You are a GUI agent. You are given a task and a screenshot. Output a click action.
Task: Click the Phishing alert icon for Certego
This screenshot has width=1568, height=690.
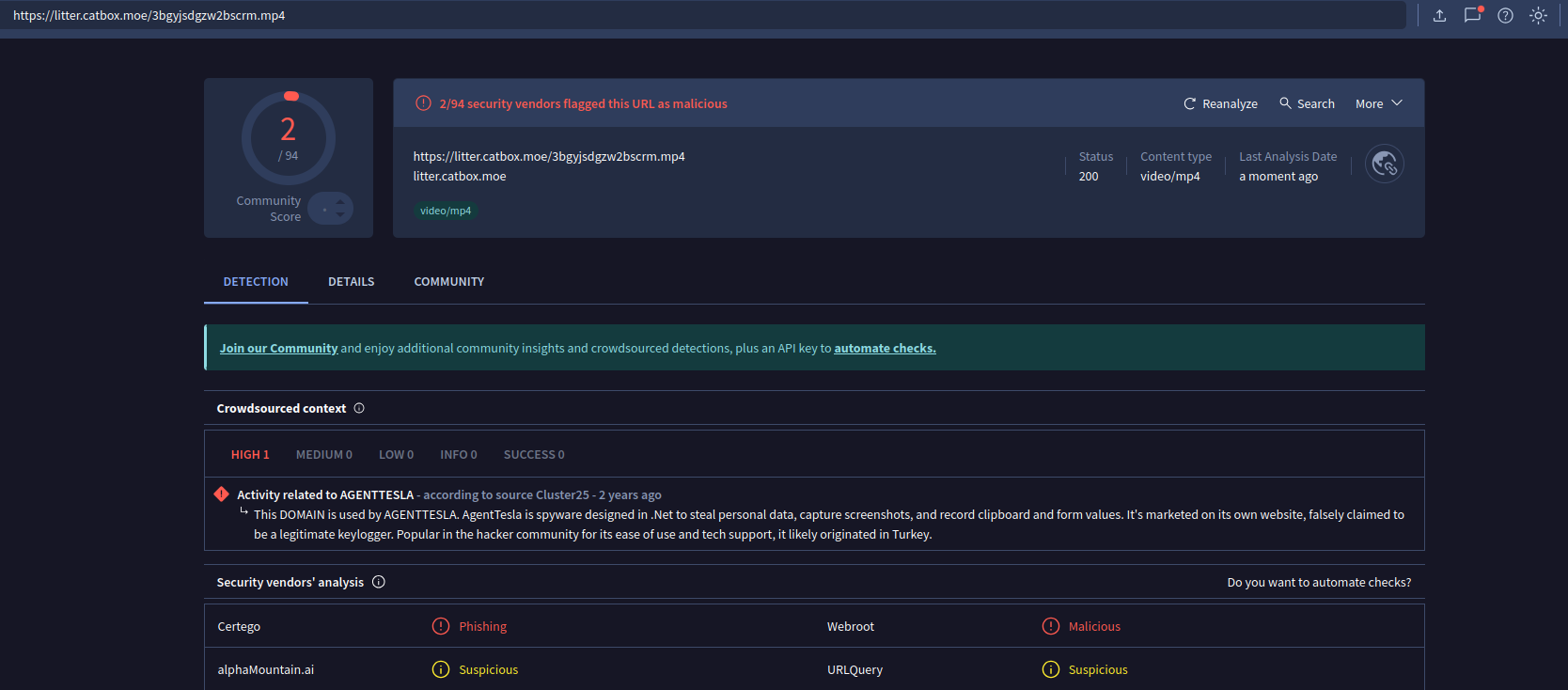tap(441, 626)
